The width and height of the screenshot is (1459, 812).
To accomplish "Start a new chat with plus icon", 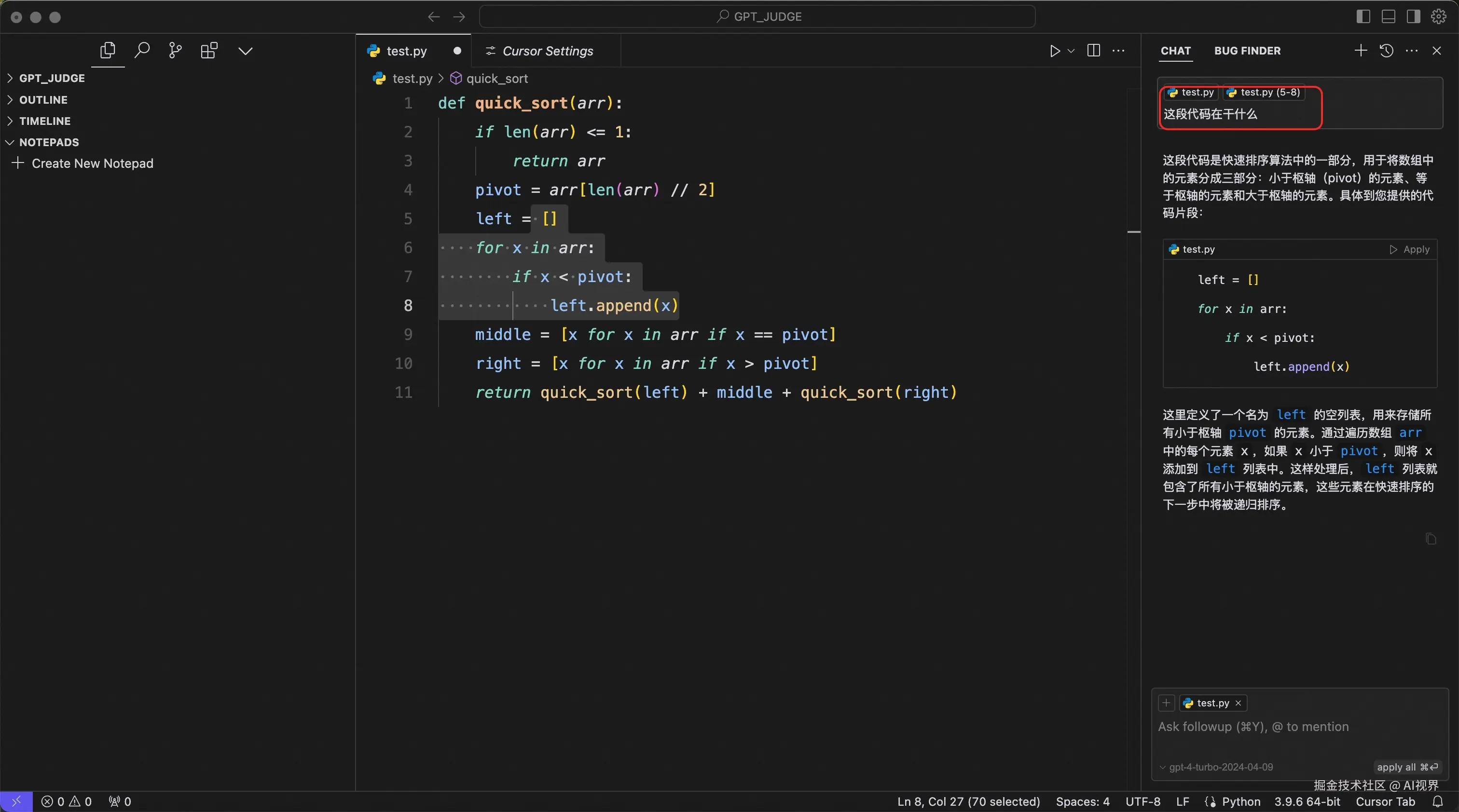I will click(x=1361, y=51).
